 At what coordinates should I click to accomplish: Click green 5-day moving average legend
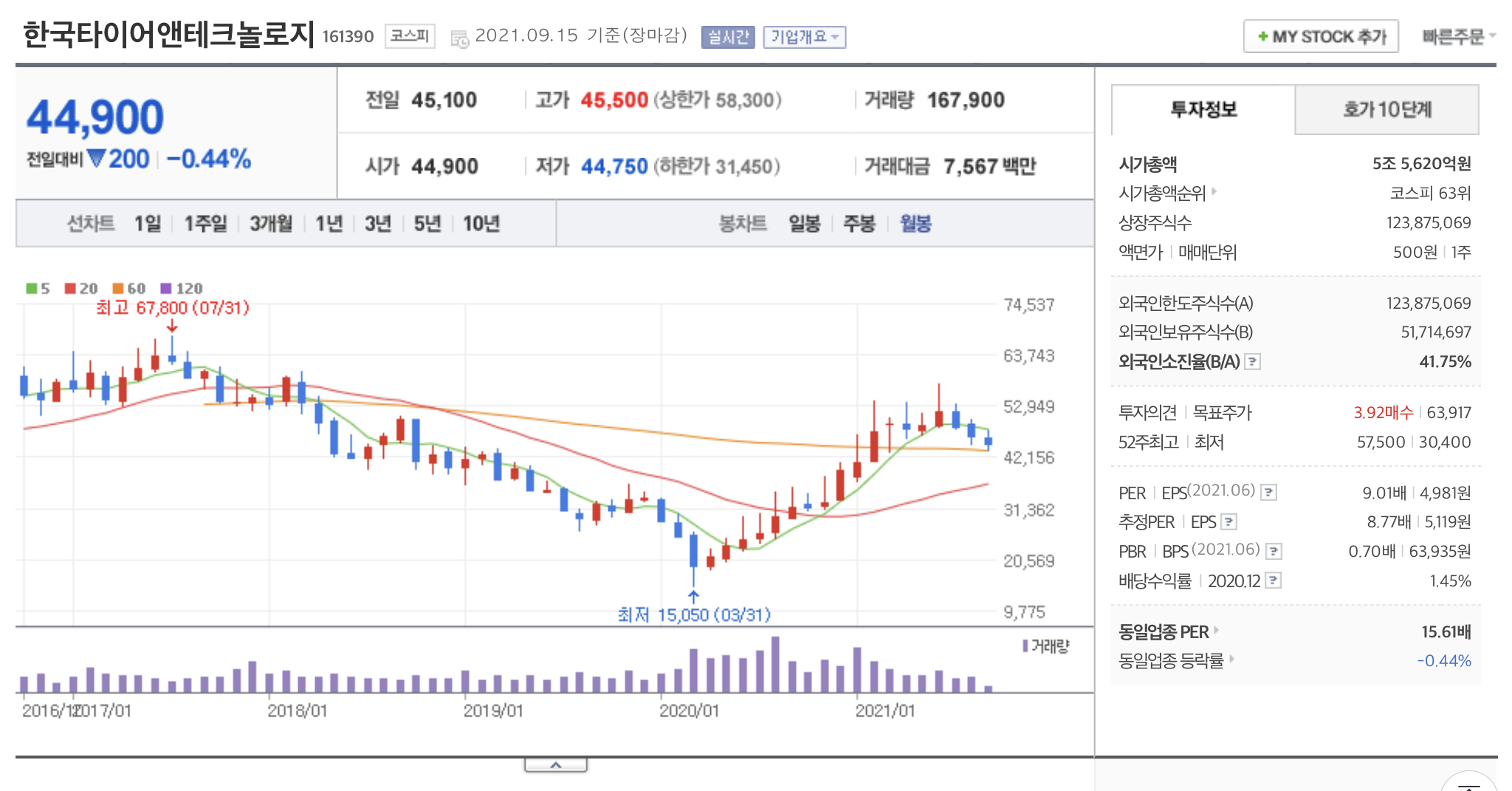point(38,288)
